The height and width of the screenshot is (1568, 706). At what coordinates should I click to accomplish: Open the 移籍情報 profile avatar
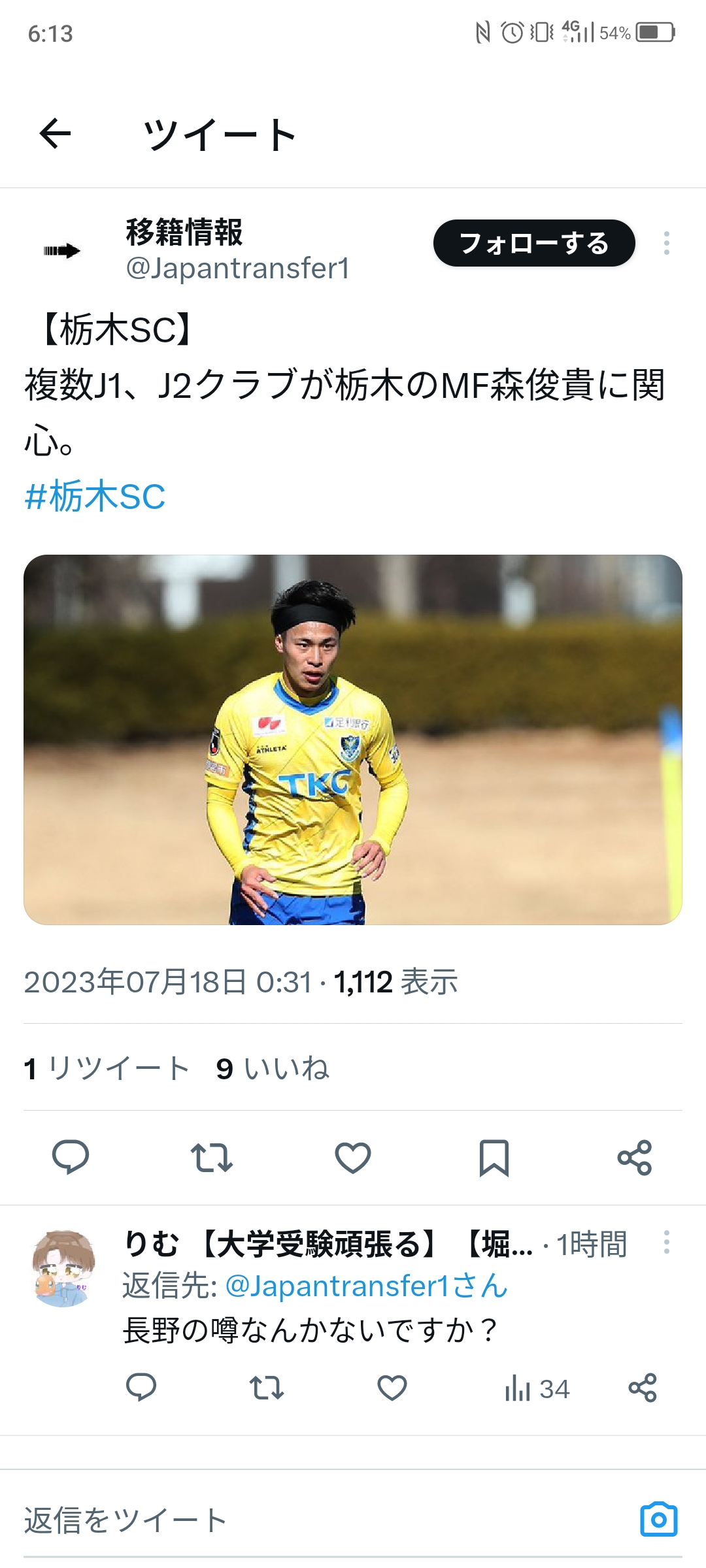click(63, 250)
